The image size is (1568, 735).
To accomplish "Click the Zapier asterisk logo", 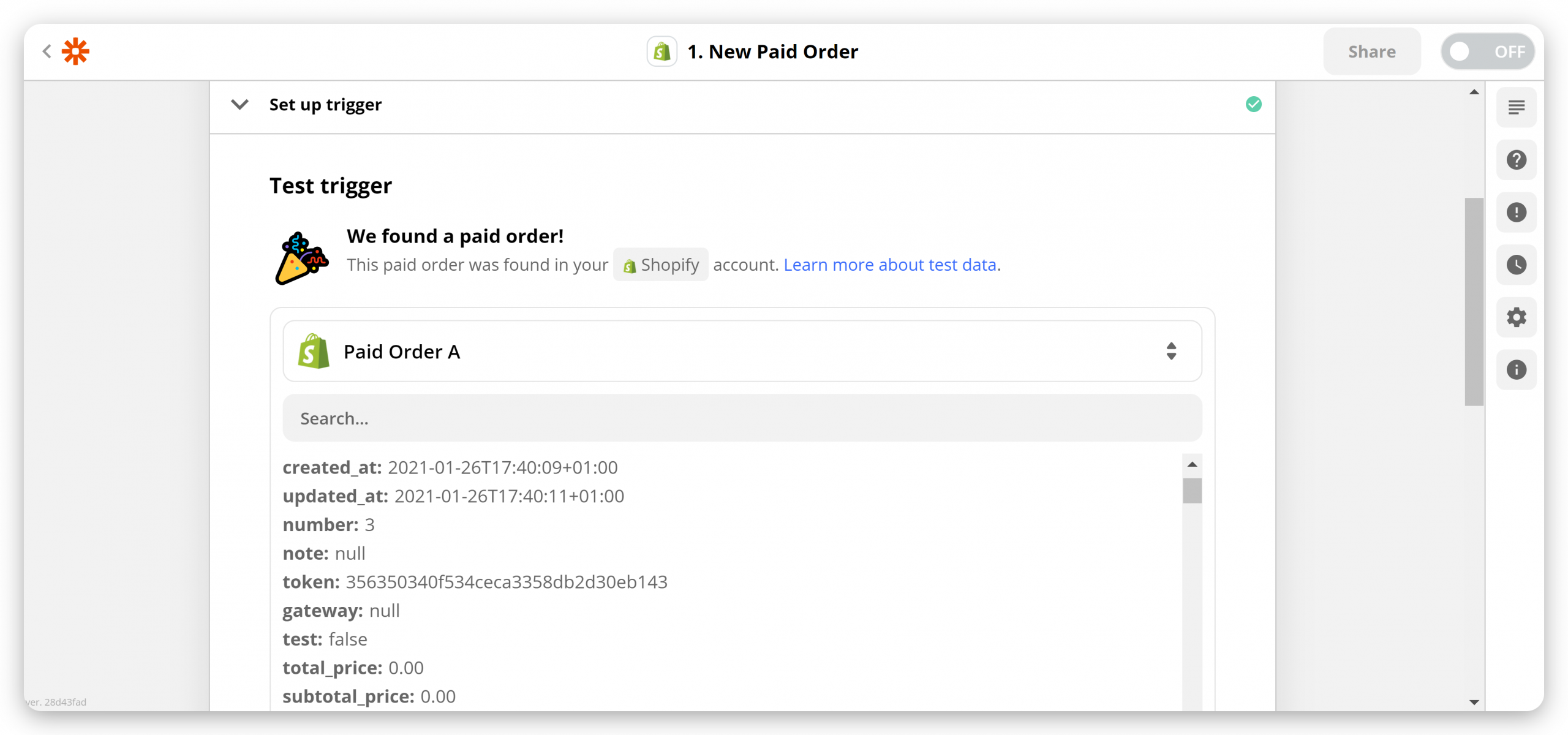I will 75,51.
